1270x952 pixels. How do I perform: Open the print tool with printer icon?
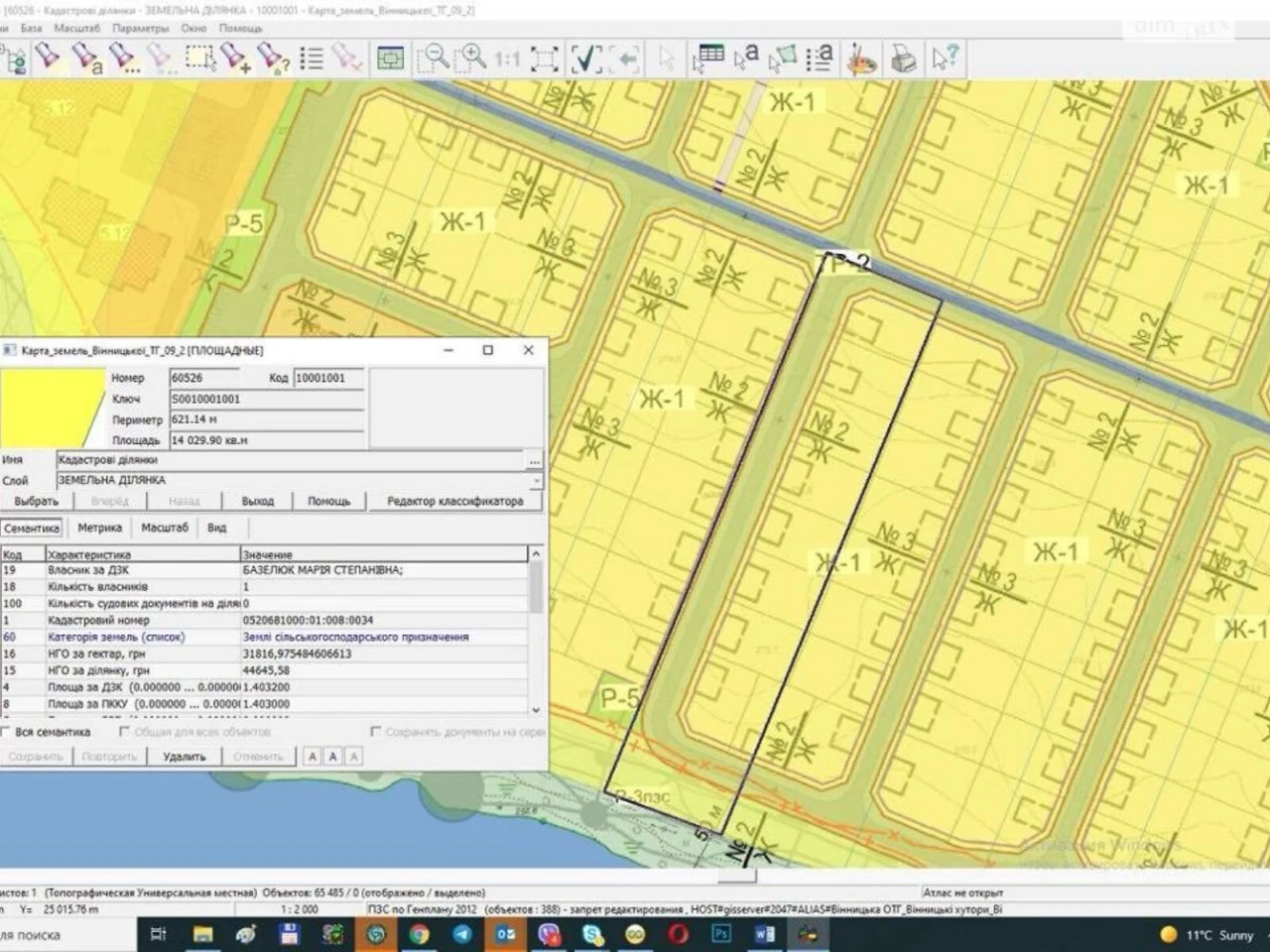(x=903, y=59)
